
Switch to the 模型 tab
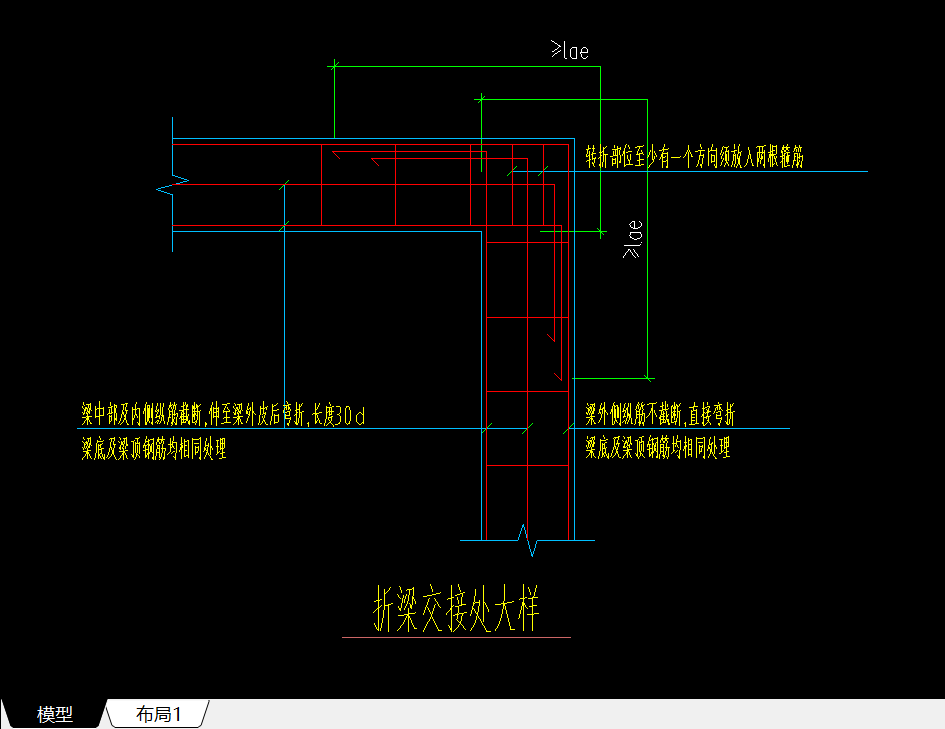point(54,714)
